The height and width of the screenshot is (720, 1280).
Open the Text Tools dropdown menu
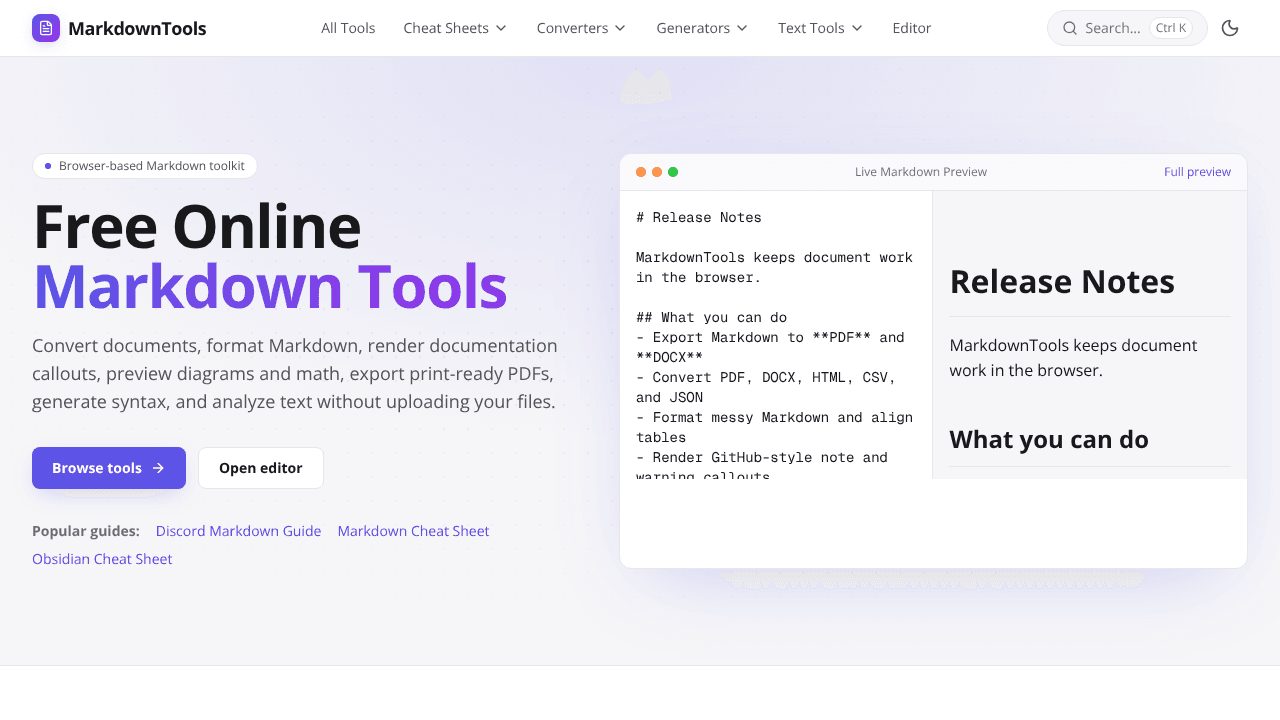(x=820, y=28)
